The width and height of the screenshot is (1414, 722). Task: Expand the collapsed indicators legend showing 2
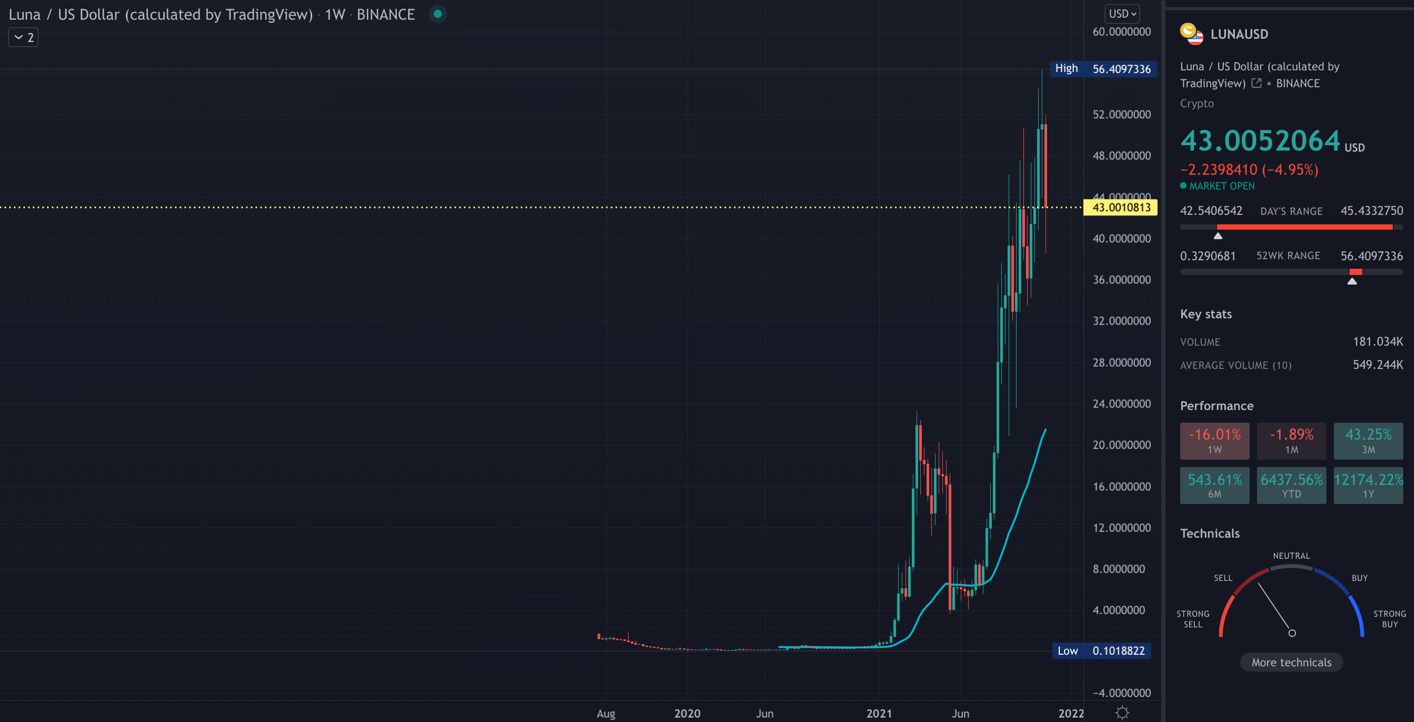click(23, 37)
